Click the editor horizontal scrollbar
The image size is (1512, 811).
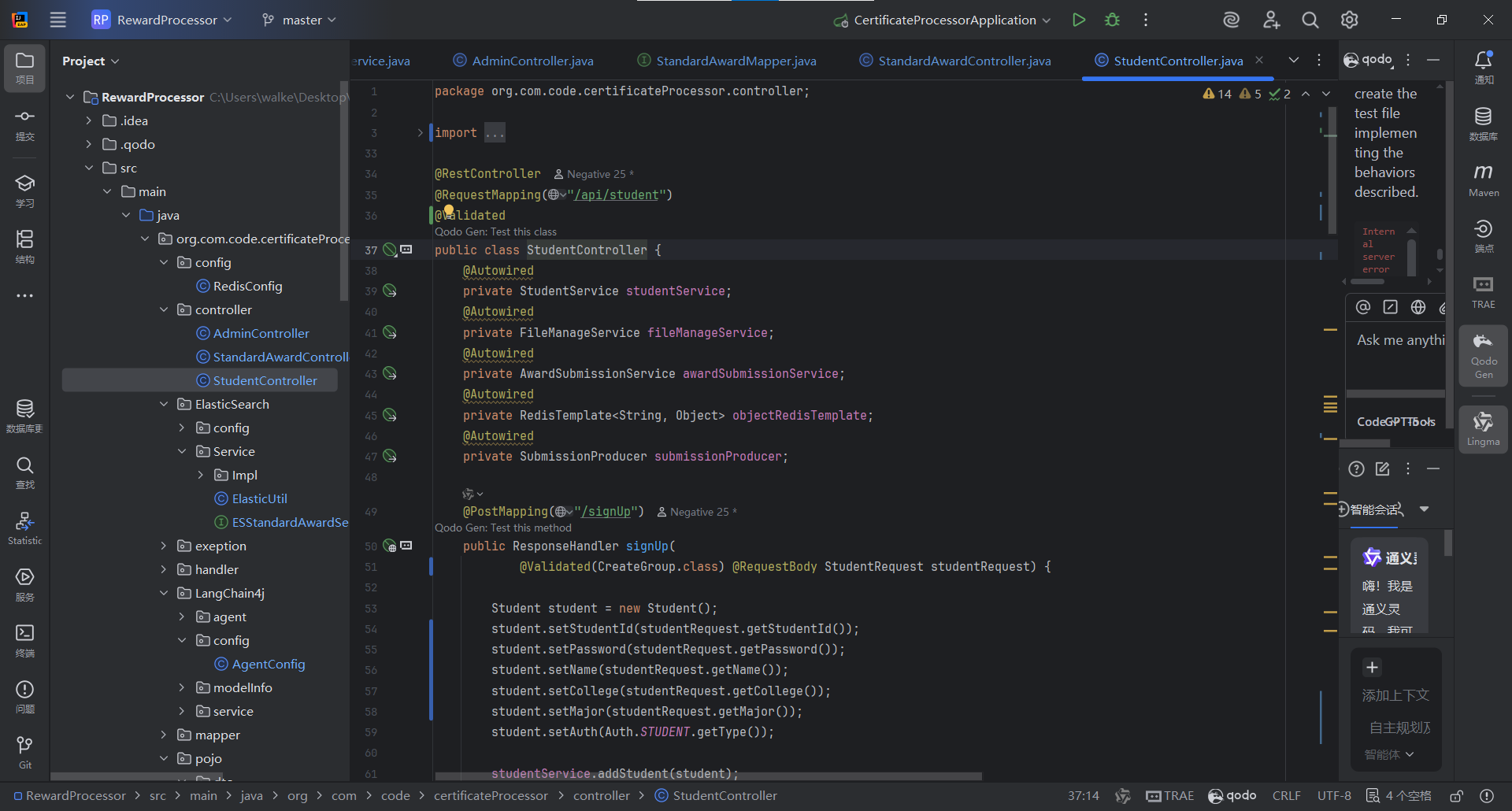click(709, 776)
